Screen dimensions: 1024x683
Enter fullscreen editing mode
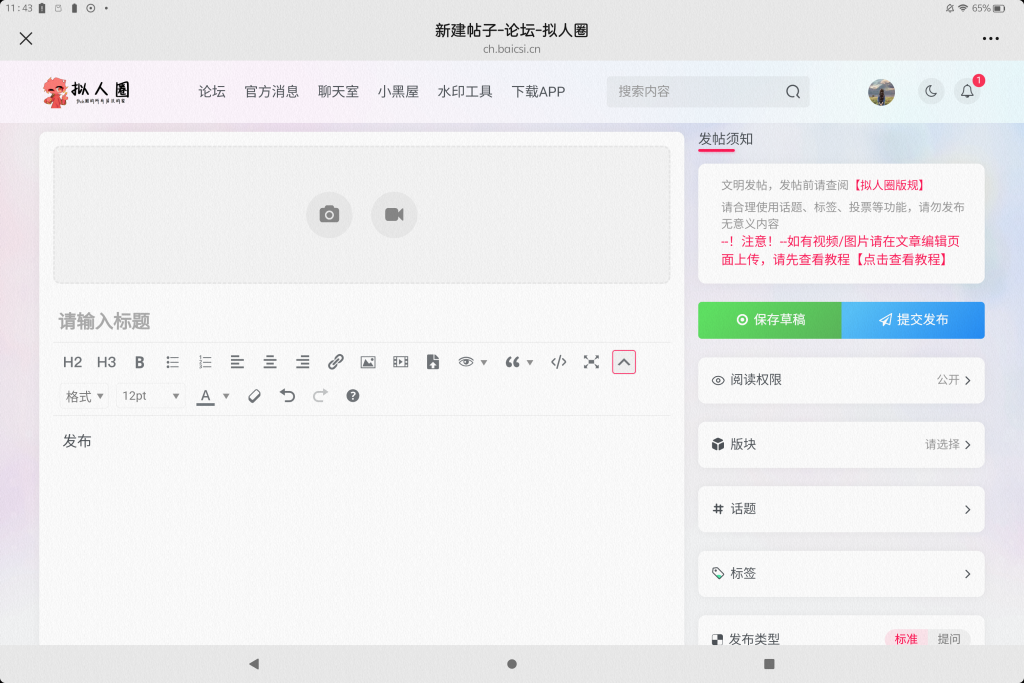tap(591, 362)
